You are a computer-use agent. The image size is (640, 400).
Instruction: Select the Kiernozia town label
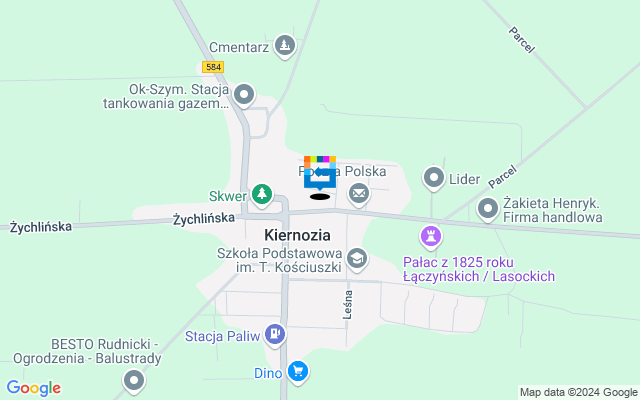[297, 235]
